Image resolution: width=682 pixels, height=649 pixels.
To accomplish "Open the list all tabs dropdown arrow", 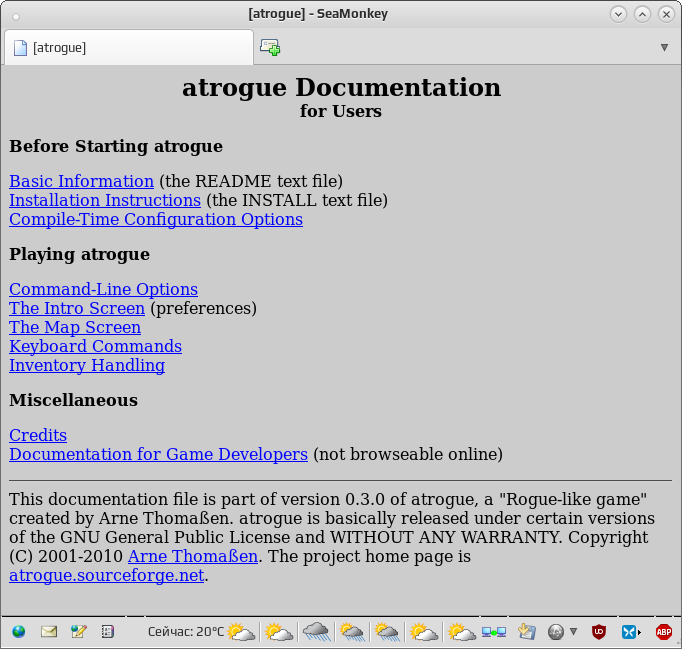I will pyautogui.click(x=664, y=47).
